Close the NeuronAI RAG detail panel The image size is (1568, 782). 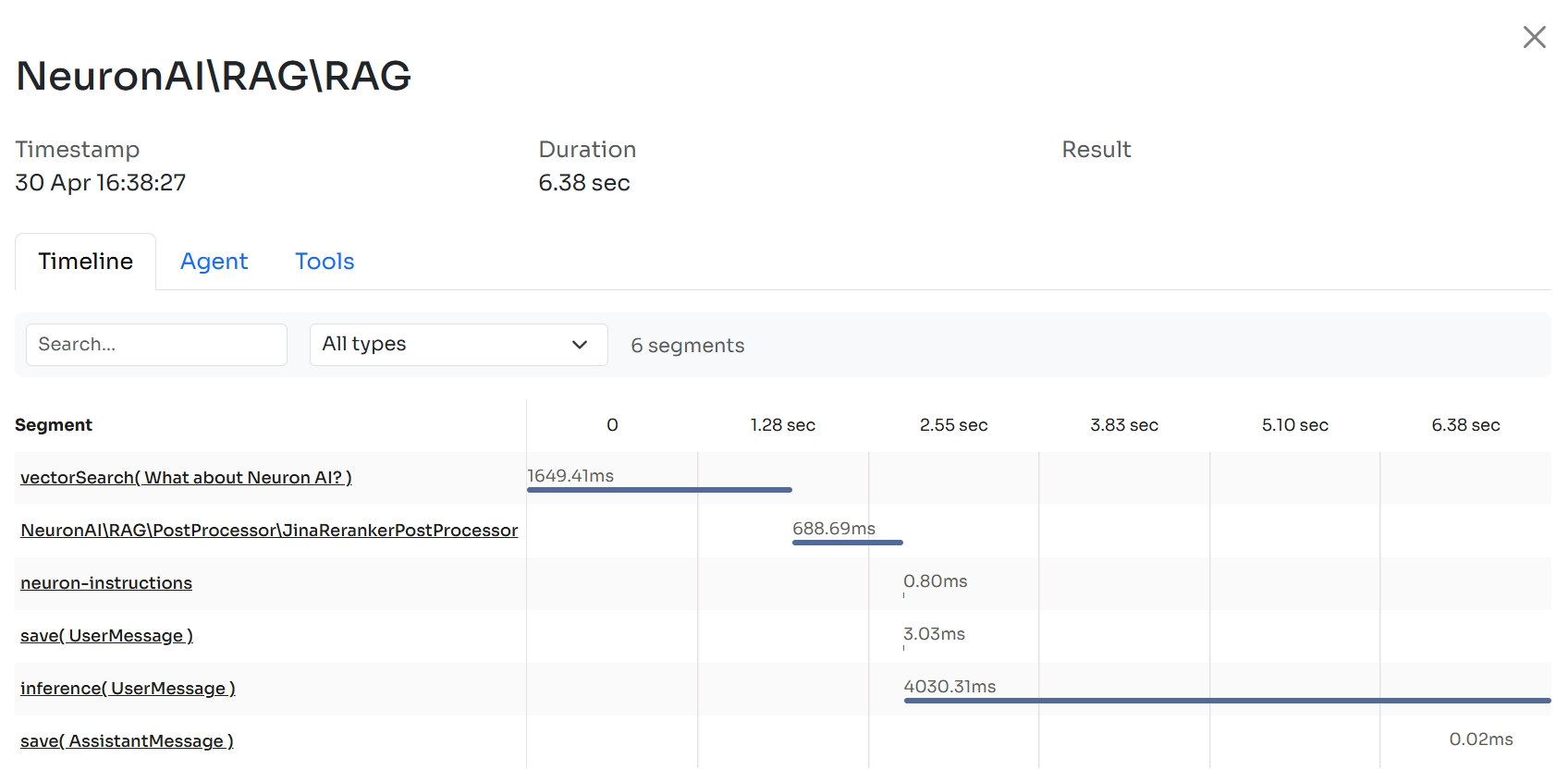point(1534,37)
